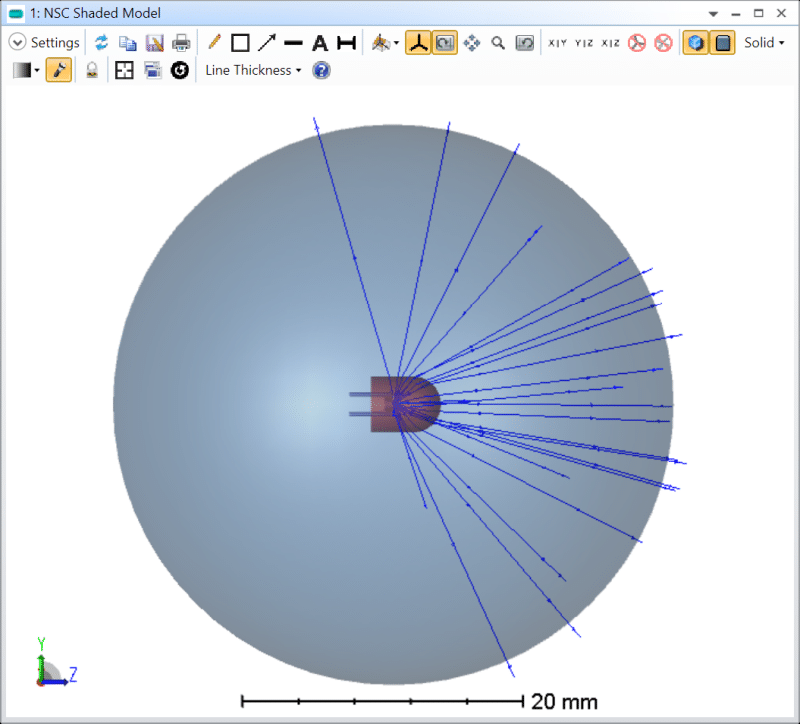Click the Help question mark icon
800x724 pixels.
coord(320,70)
